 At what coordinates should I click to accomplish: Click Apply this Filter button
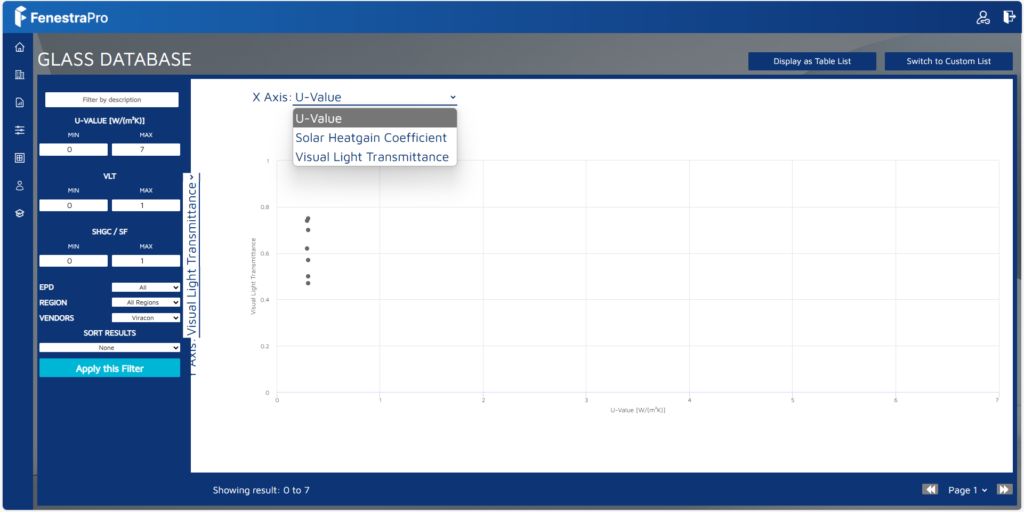110,368
